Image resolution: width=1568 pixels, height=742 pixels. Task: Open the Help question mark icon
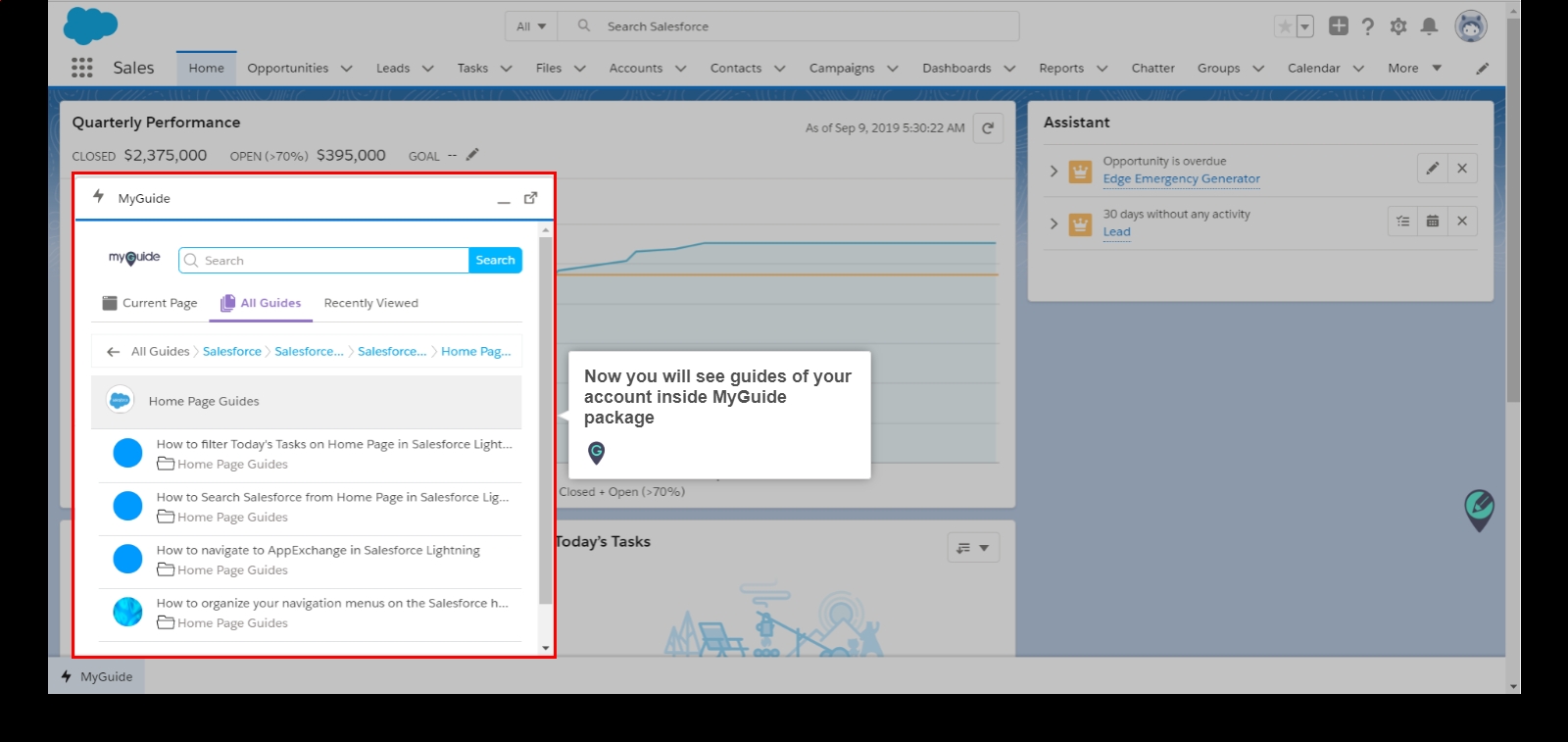click(1368, 26)
